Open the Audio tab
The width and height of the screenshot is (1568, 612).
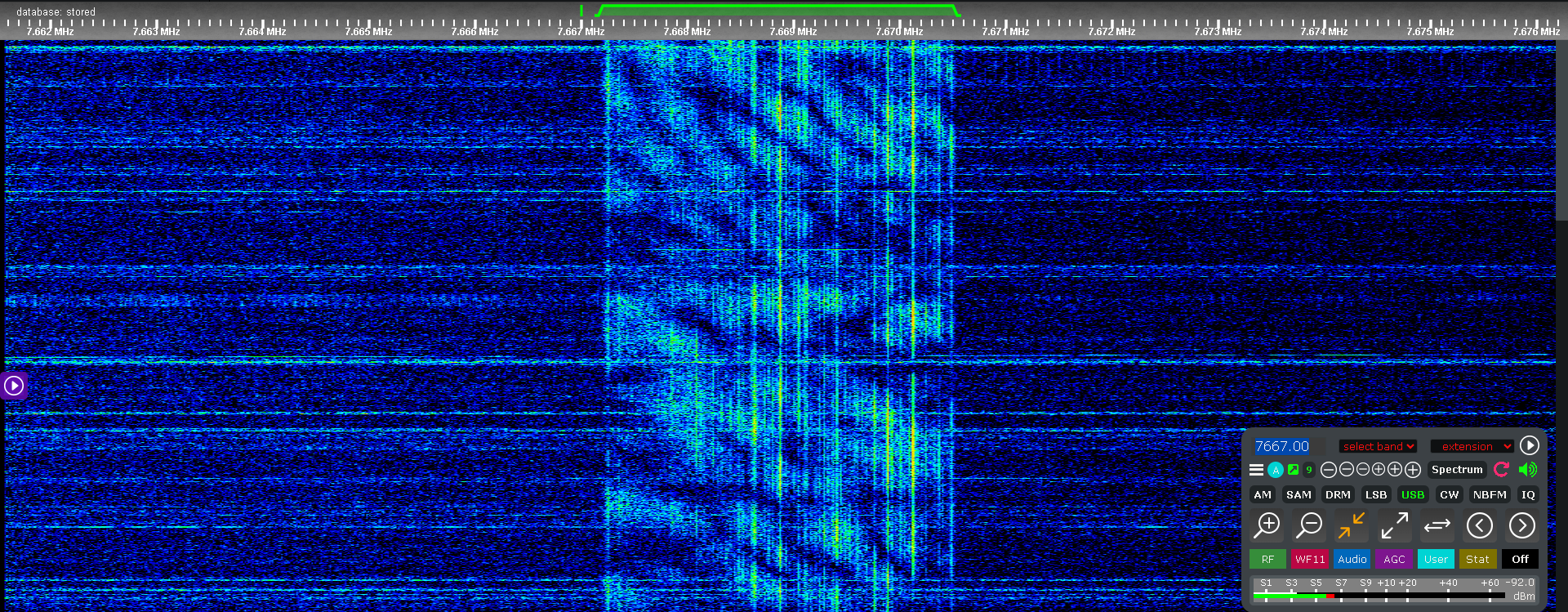(1352, 559)
